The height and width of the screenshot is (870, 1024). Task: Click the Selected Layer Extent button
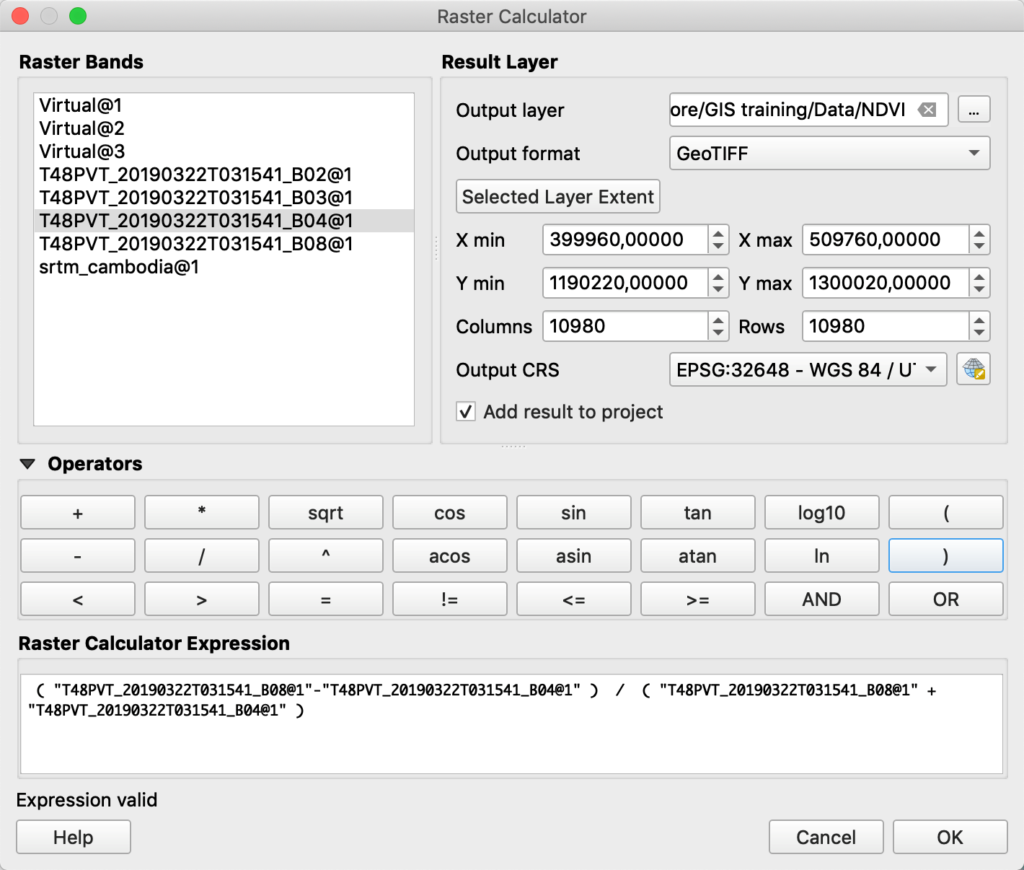click(558, 197)
